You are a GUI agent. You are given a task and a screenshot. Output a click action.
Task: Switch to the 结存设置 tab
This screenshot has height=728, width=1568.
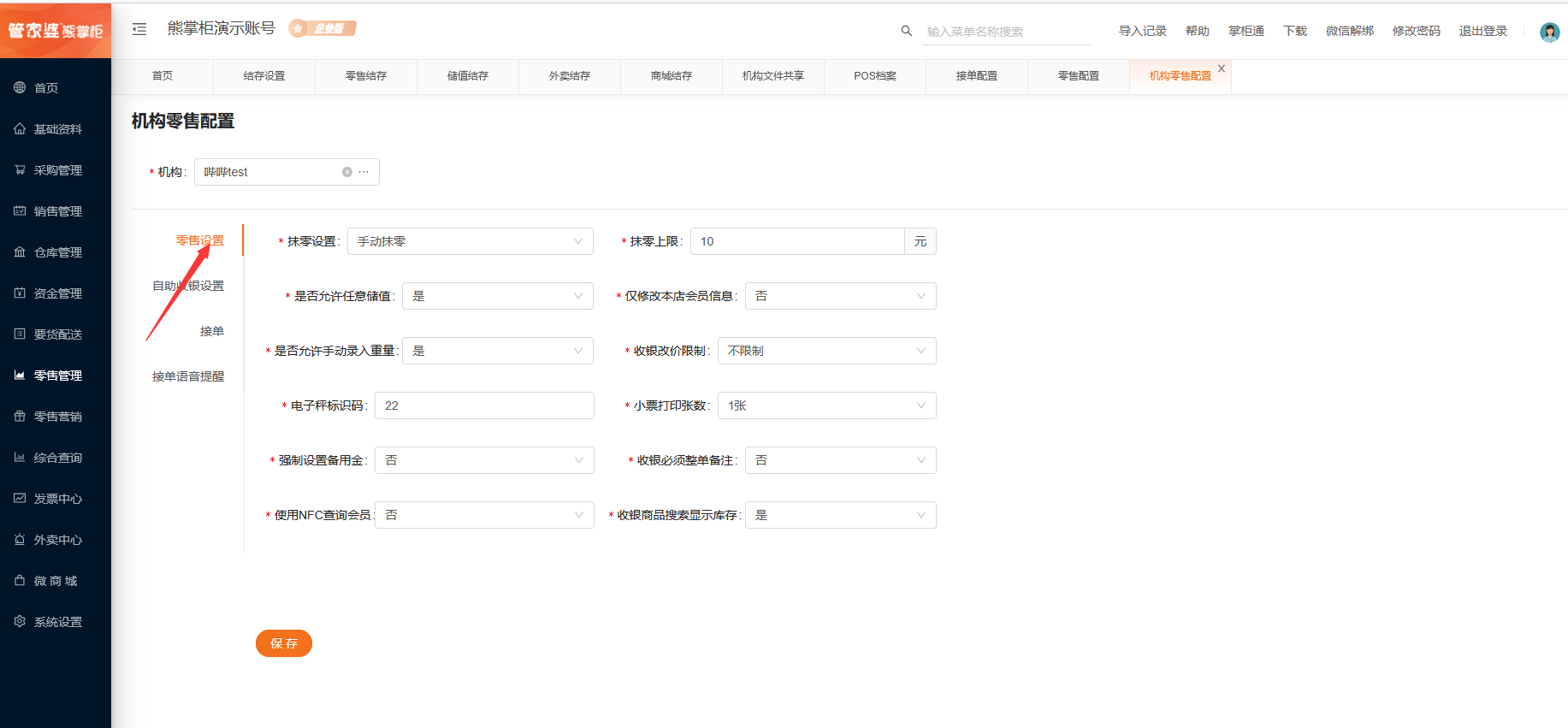(x=264, y=76)
